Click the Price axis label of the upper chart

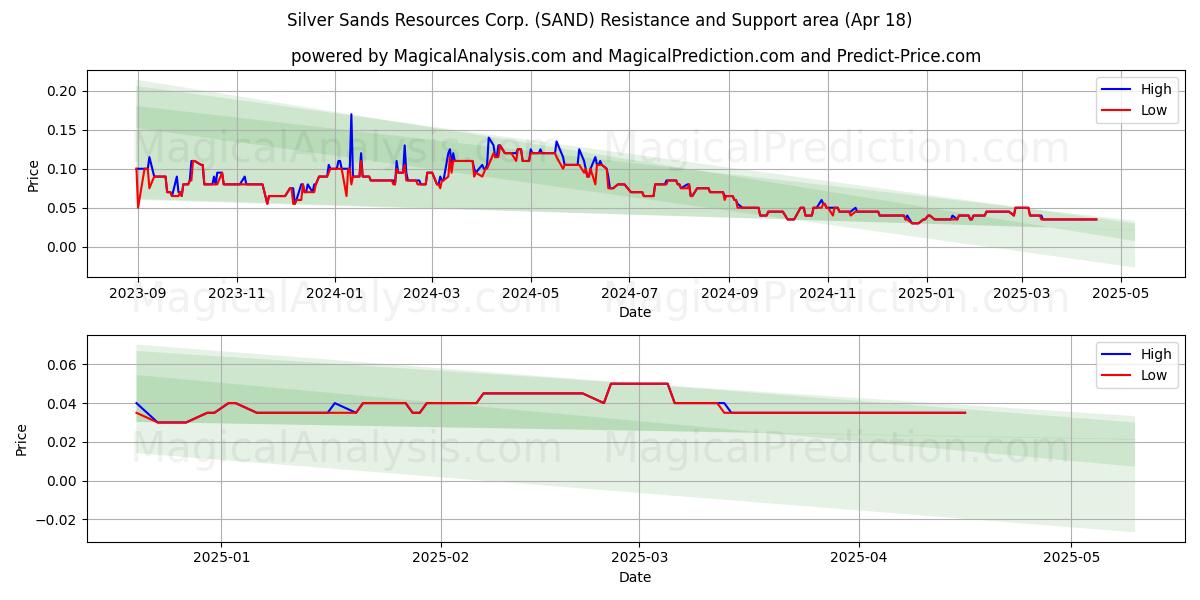tap(33, 174)
